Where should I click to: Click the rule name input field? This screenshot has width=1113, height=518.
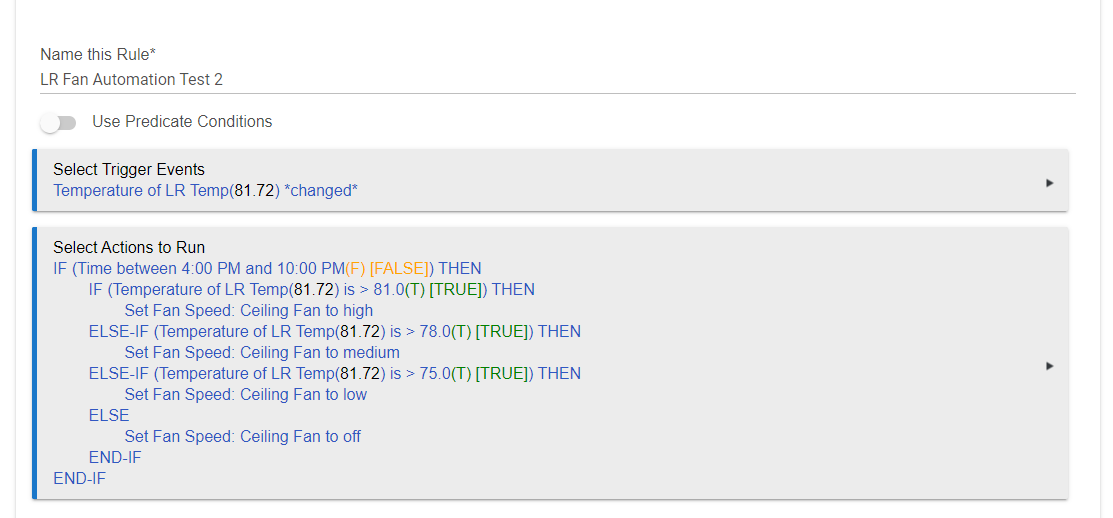pyautogui.click(x=557, y=80)
